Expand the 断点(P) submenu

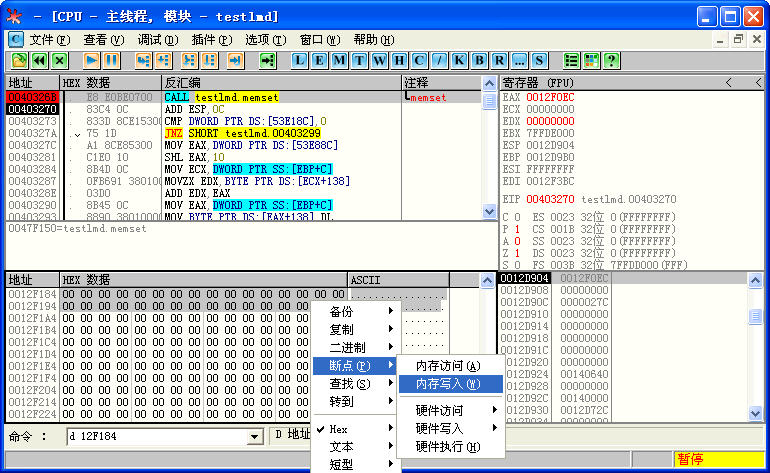pos(356,365)
